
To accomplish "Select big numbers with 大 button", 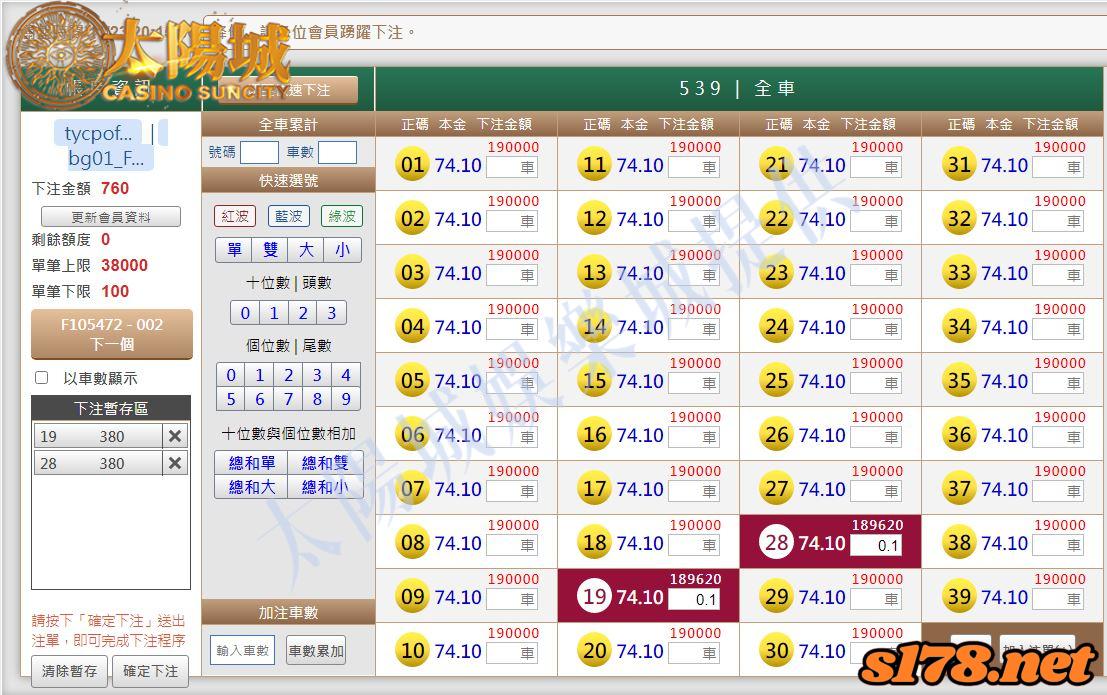I will pyautogui.click(x=306, y=250).
